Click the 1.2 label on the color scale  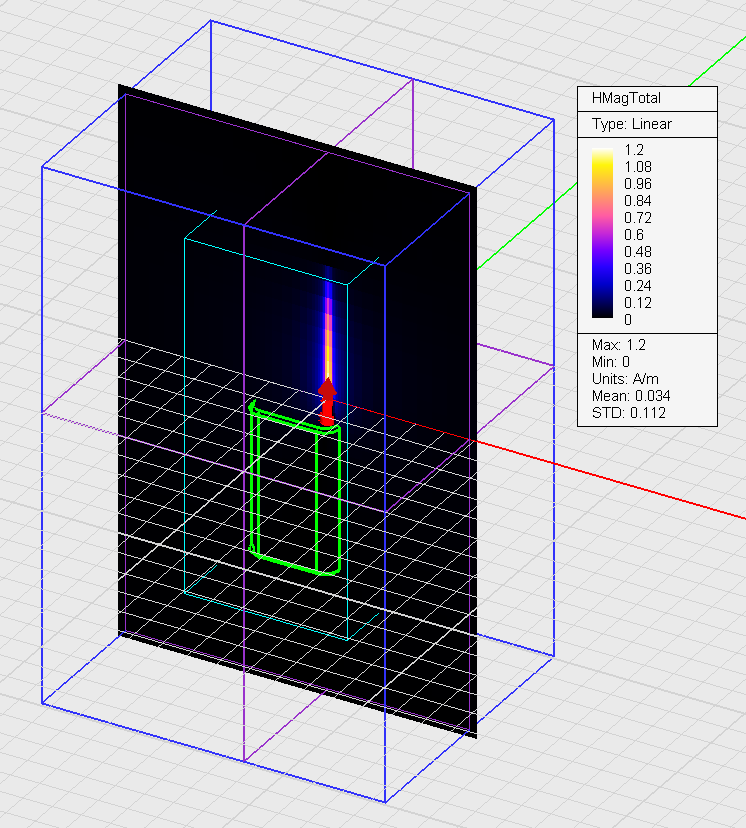[634, 149]
